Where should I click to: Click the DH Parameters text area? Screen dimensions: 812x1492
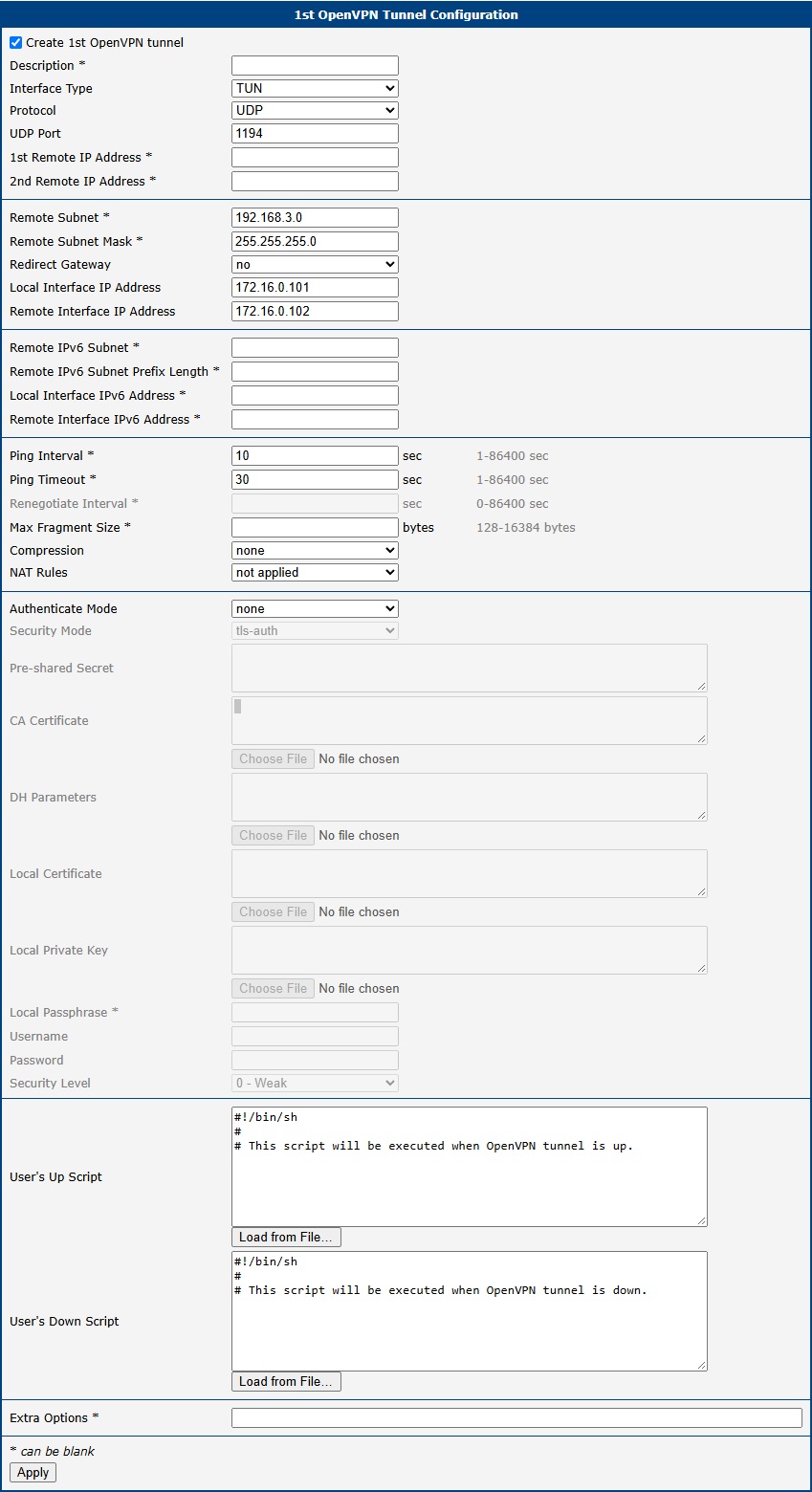pos(470,797)
